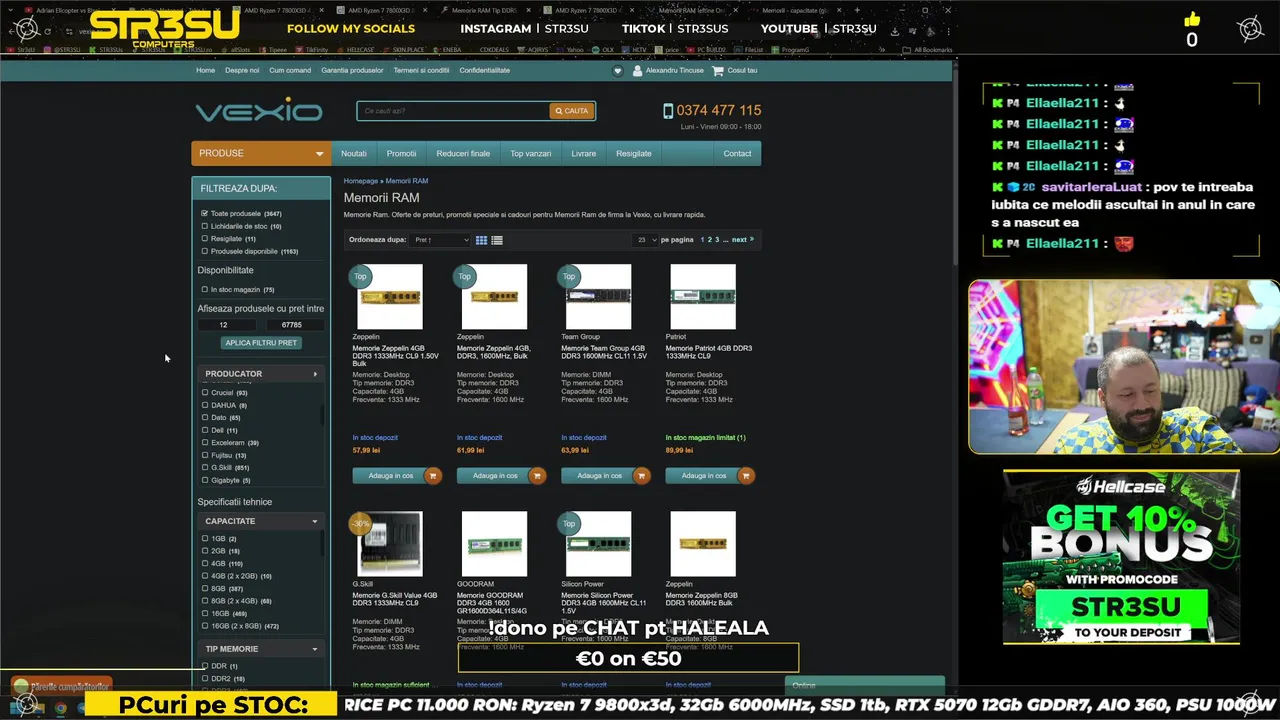The height and width of the screenshot is (720, 1280).
Task: Open the All Bookmarks folder
Action: click(929, 49)
